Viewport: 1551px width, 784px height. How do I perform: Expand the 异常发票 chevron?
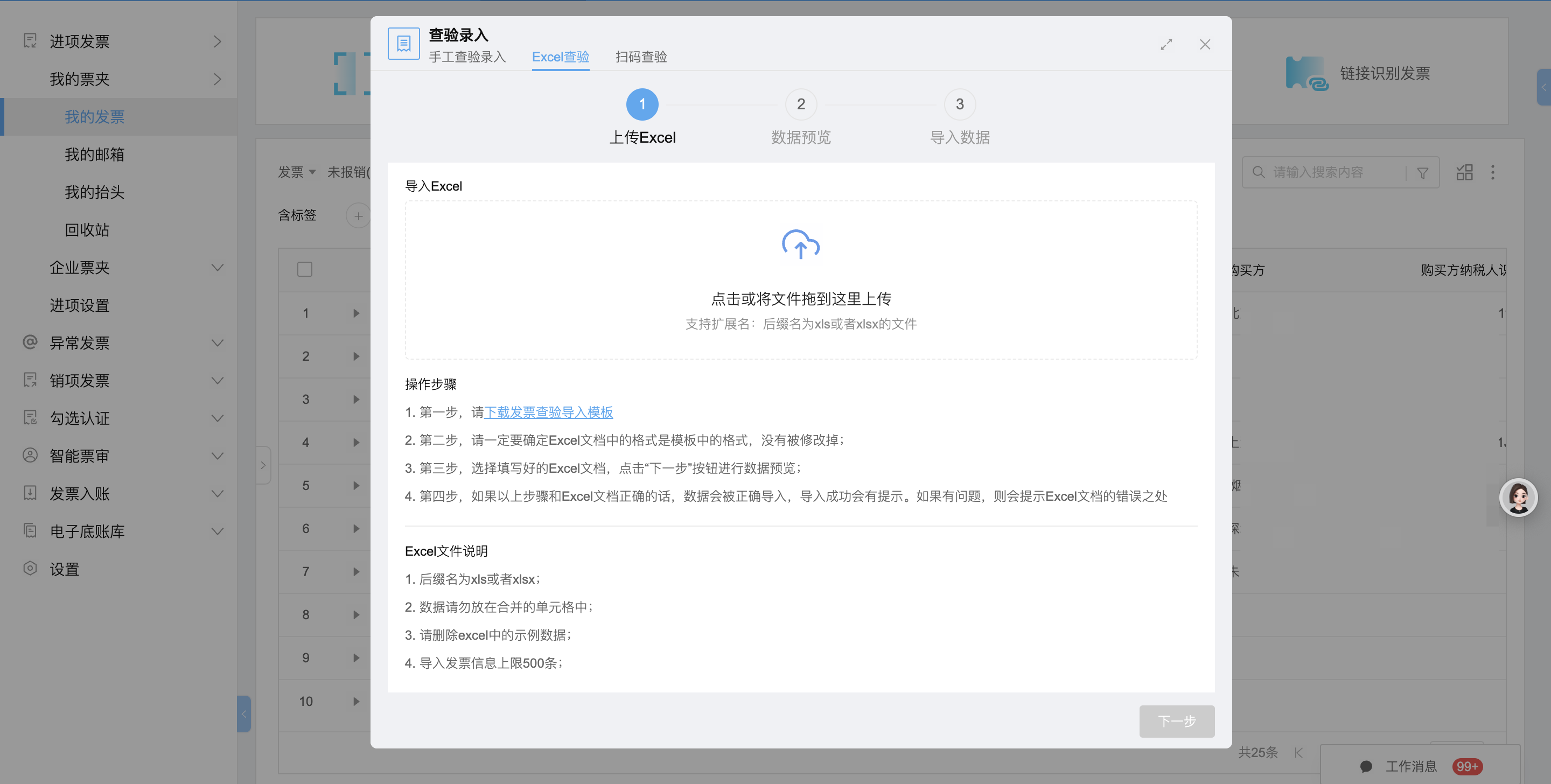tap(218, 342)
